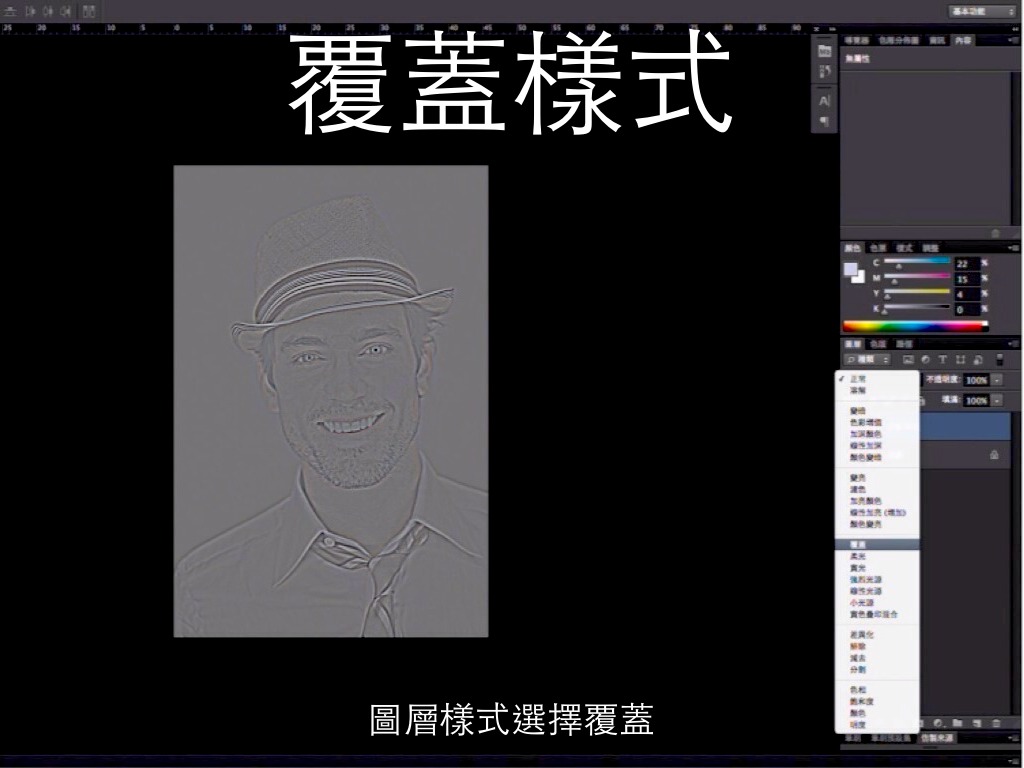Click the new group folder icon

[x=957, y=721]
